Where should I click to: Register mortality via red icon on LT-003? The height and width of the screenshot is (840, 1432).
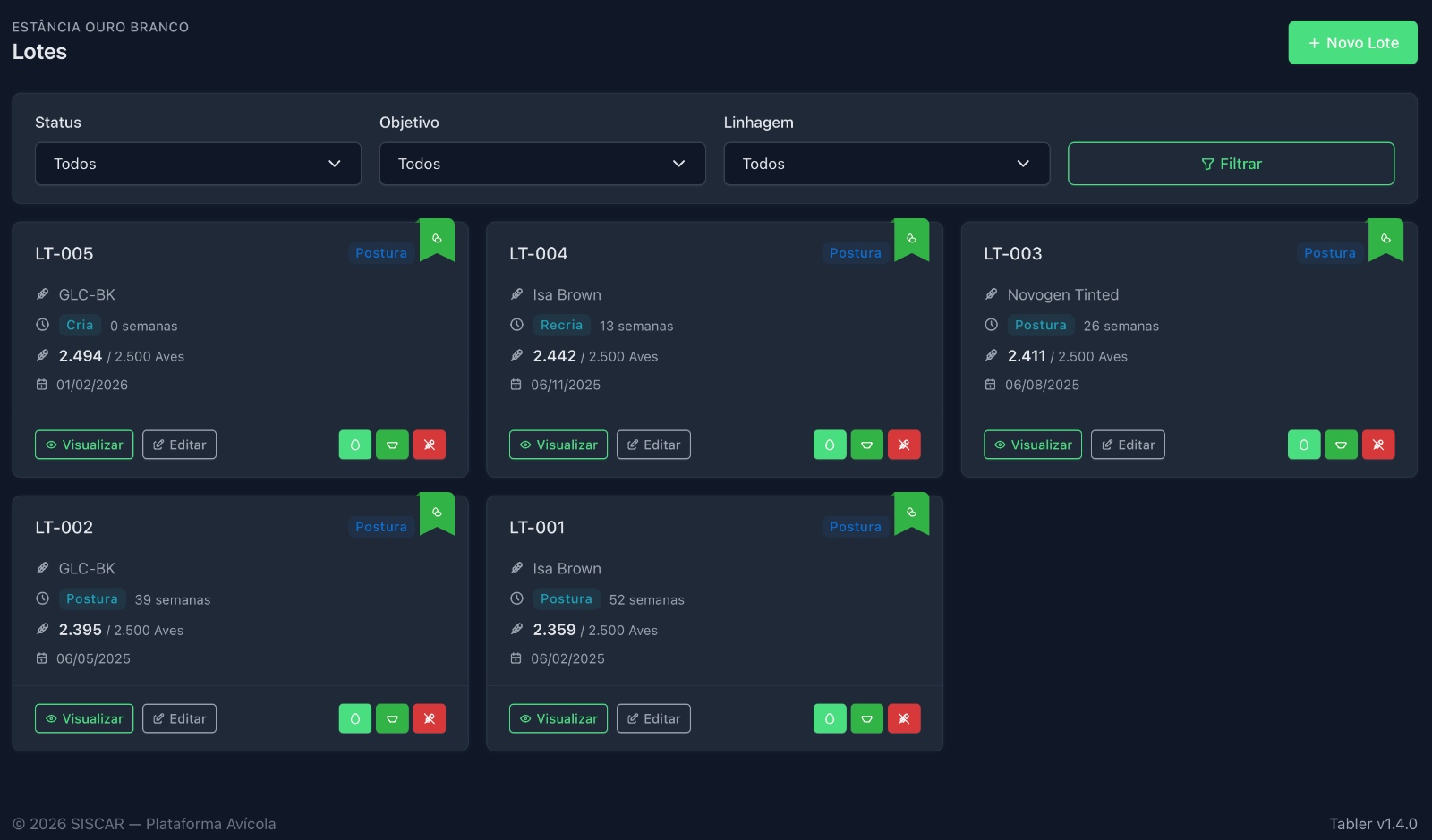pos(1378,445)
